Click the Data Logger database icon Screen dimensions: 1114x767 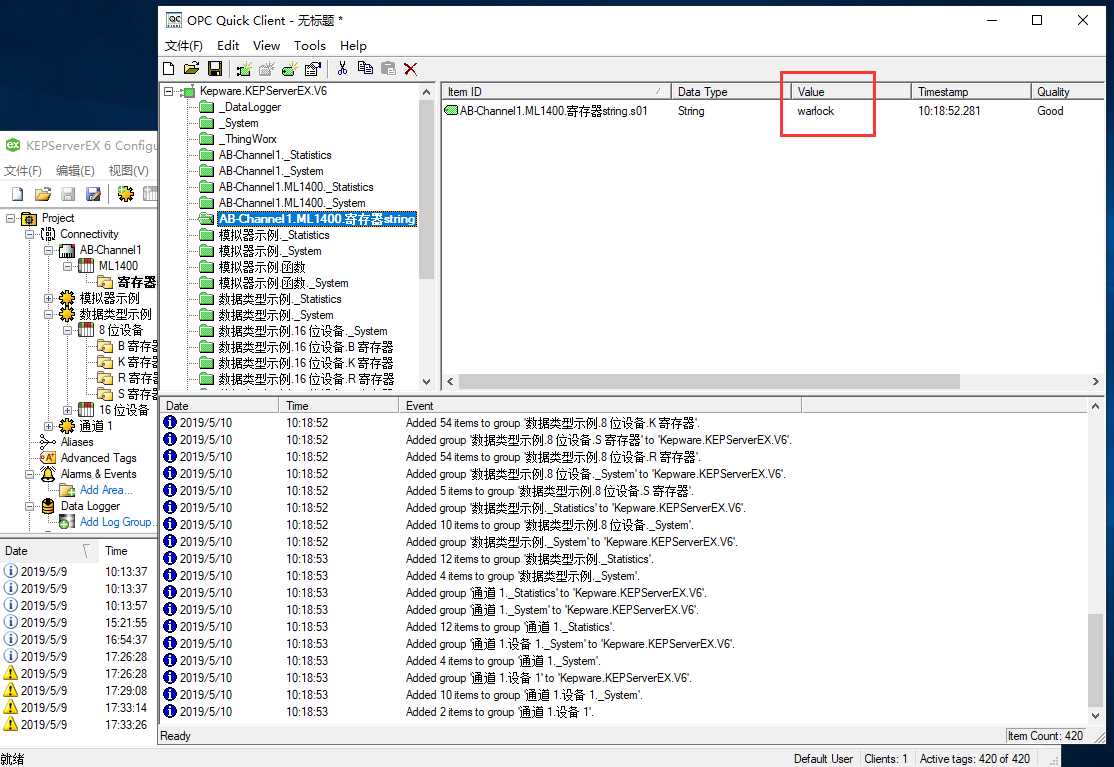[48, 506]
